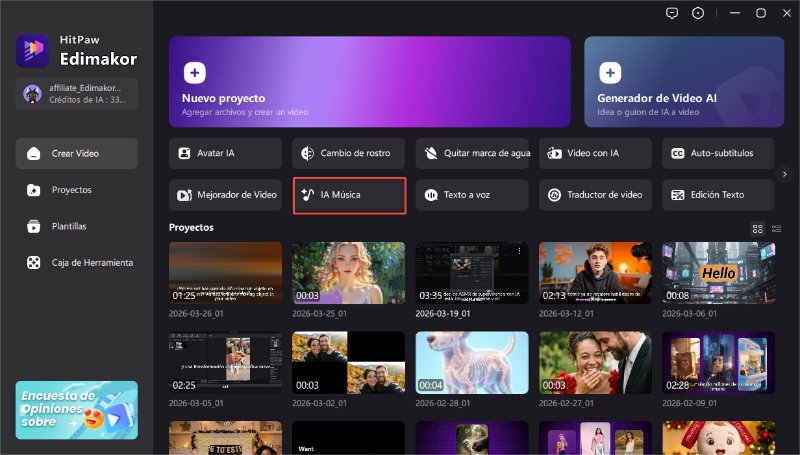Expand more tools with the right chevron
Viewport: 800px width, 455px height.
(x=784, y=174)
